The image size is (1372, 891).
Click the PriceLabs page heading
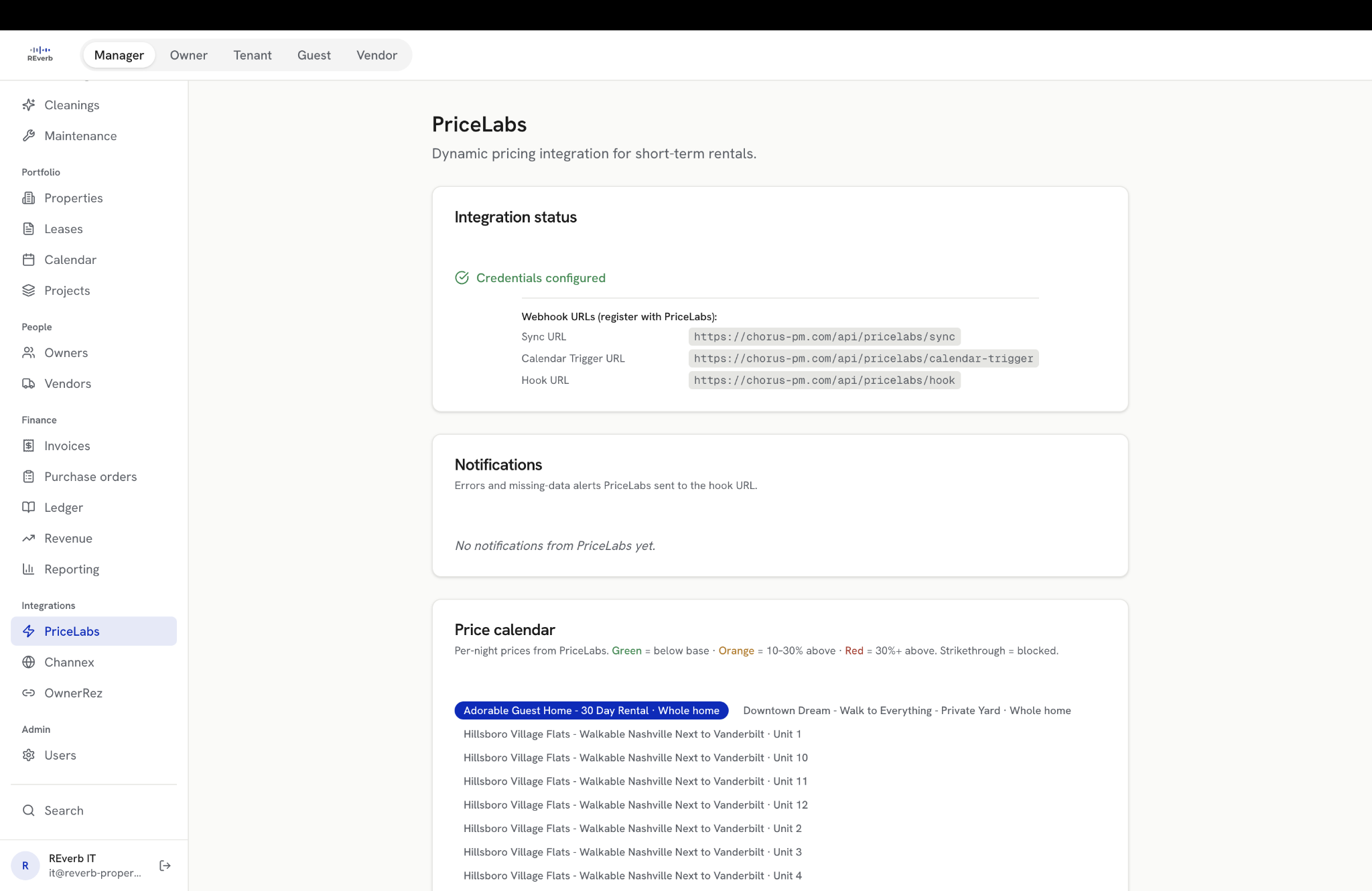(480, 125)
